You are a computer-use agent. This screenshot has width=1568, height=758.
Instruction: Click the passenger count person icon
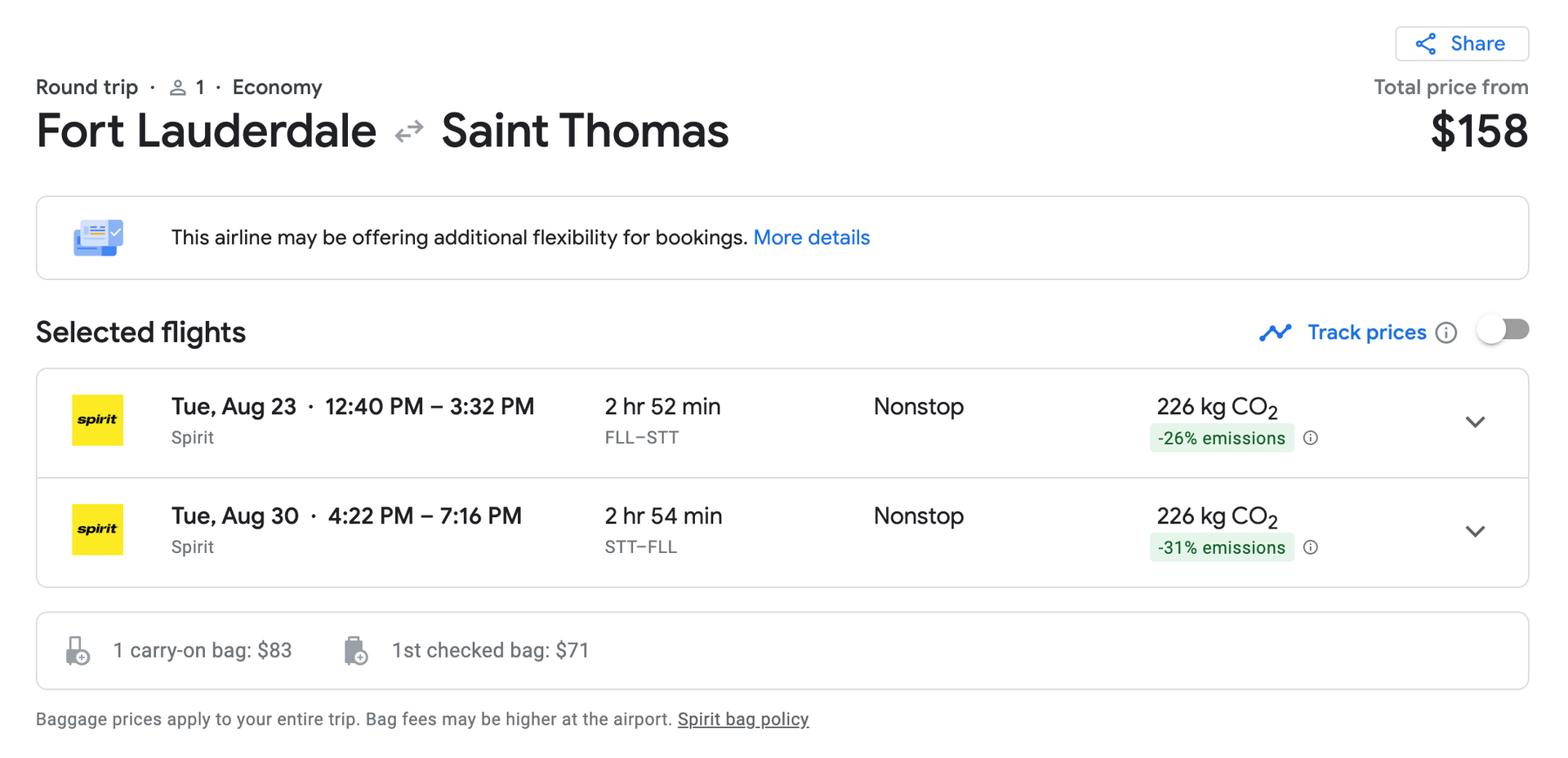(177, 87)
